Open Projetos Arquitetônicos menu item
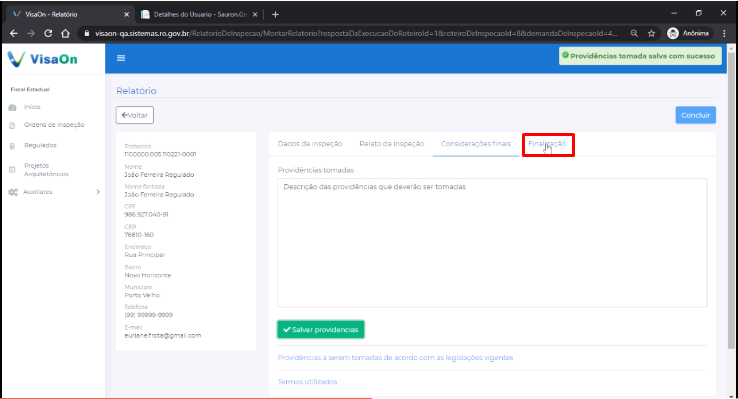This screenshot has height=399, width=738. pos(46,170)
